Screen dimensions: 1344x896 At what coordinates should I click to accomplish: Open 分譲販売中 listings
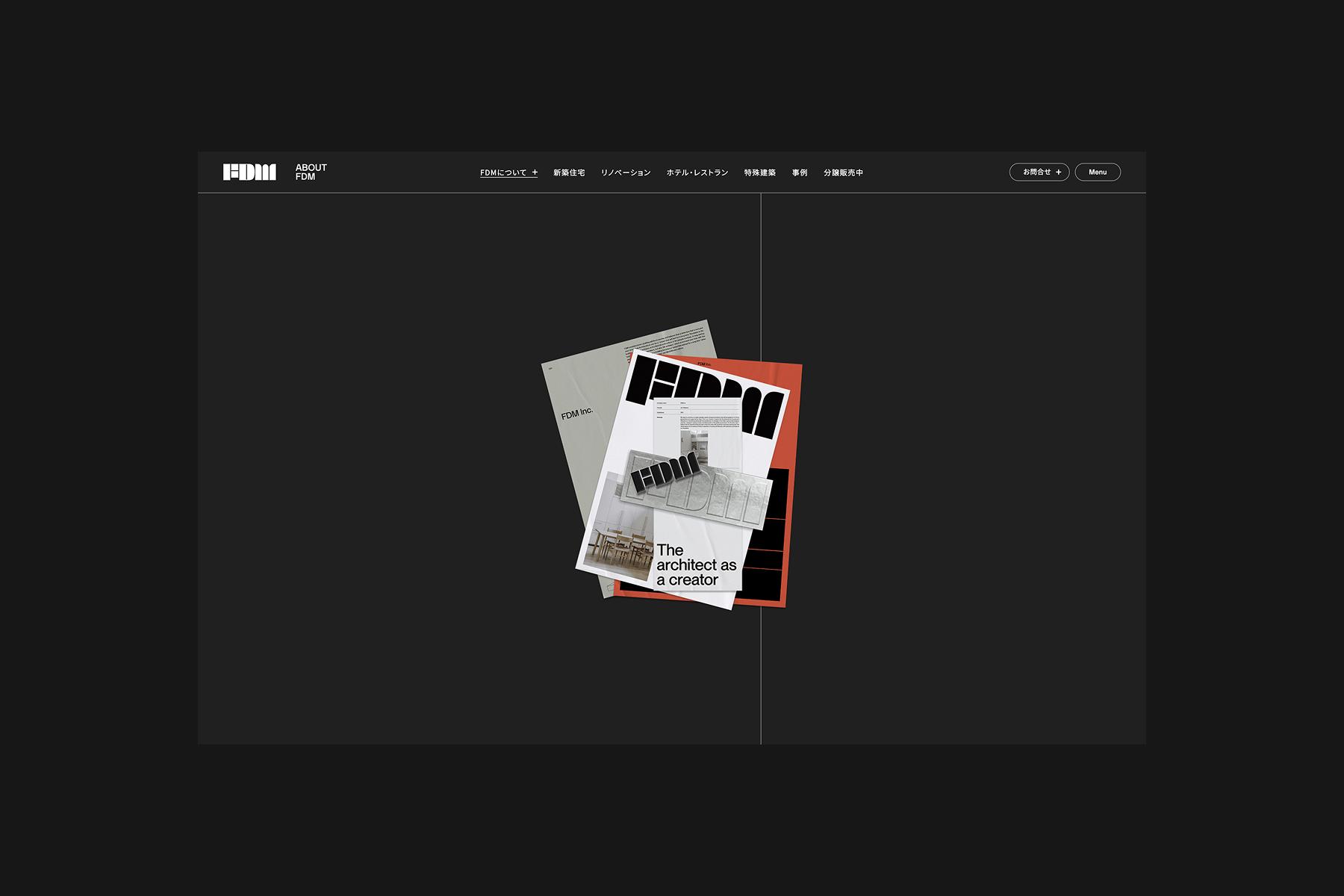coord(844,172)
